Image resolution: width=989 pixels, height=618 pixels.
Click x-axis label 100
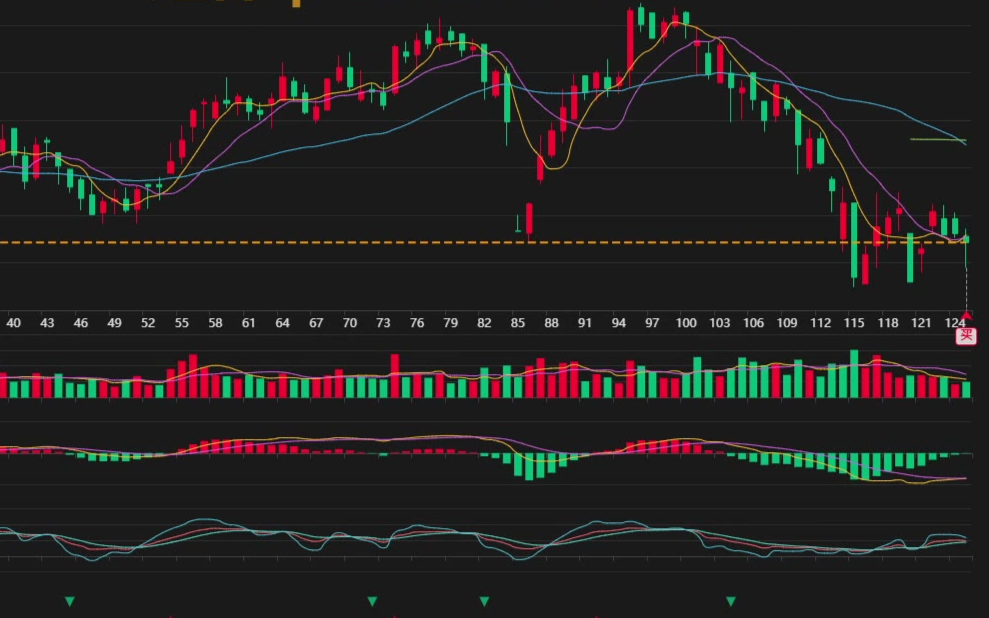(x=686, y=323)
